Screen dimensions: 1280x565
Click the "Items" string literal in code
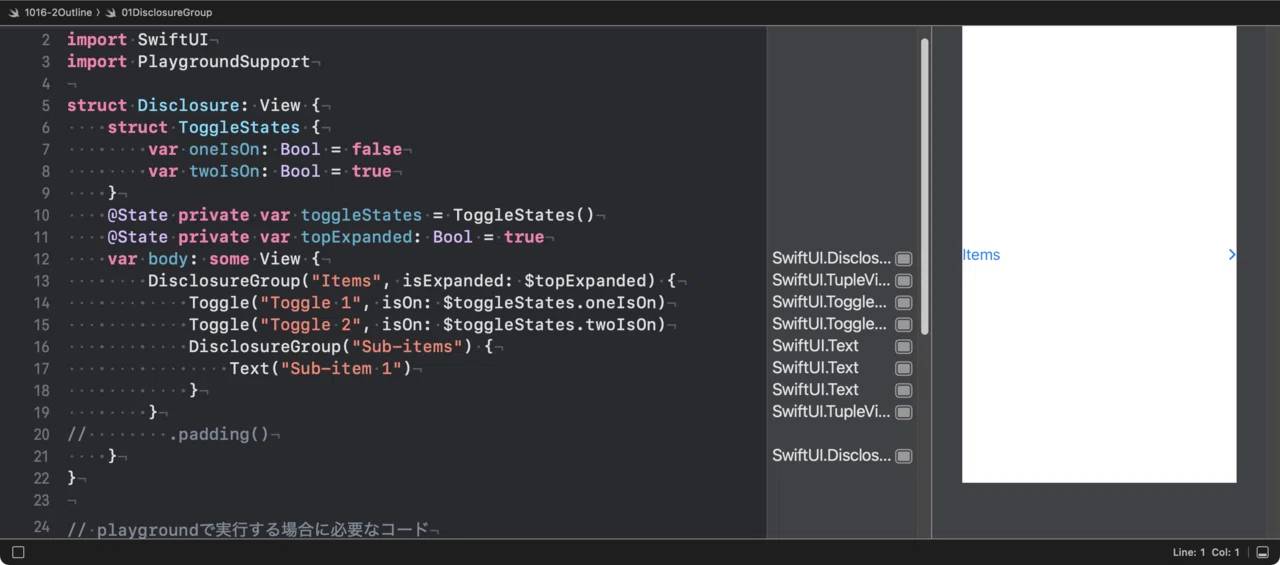coord(346,282)
